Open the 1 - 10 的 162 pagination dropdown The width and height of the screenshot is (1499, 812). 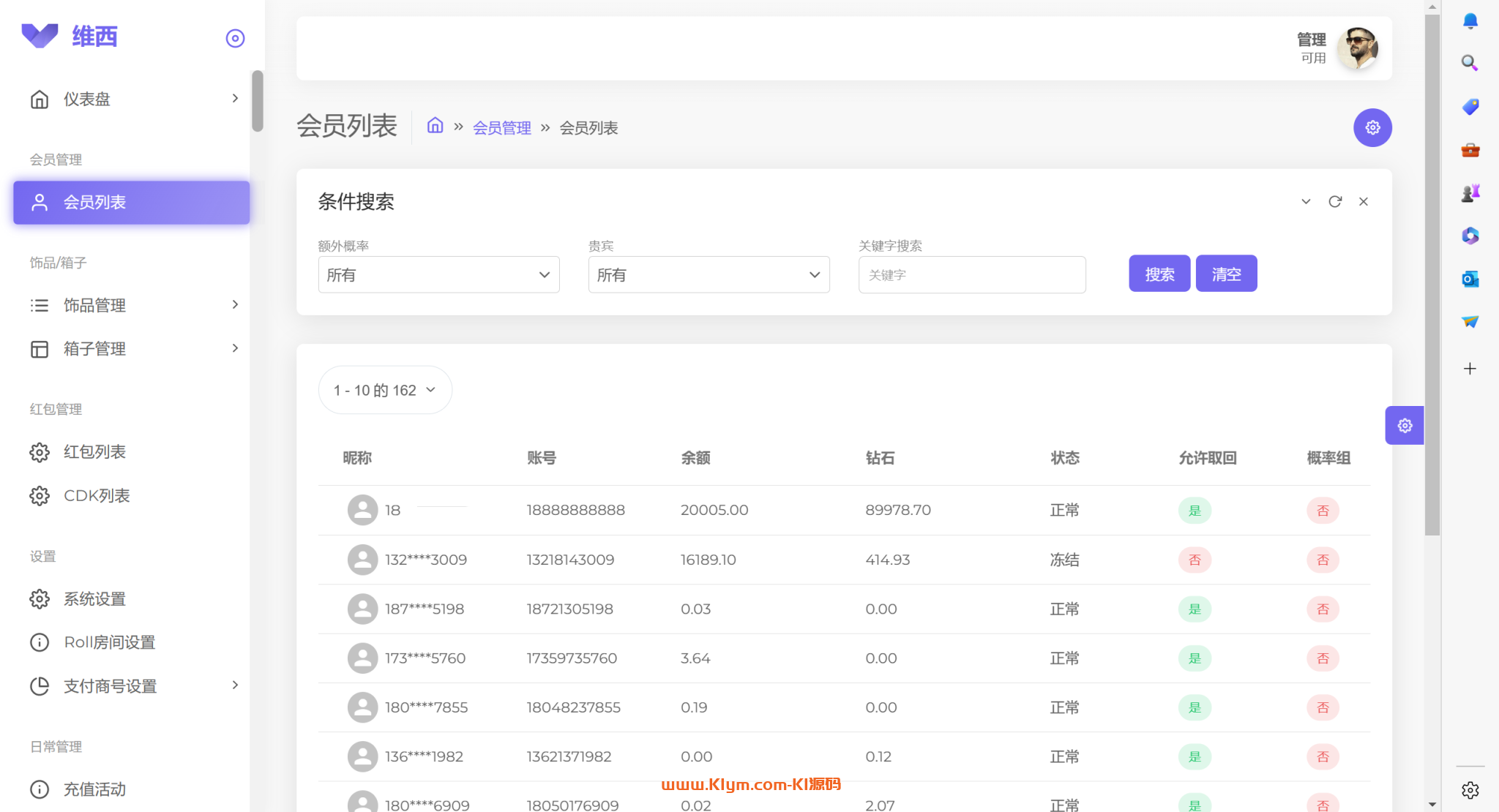point(385,391)
